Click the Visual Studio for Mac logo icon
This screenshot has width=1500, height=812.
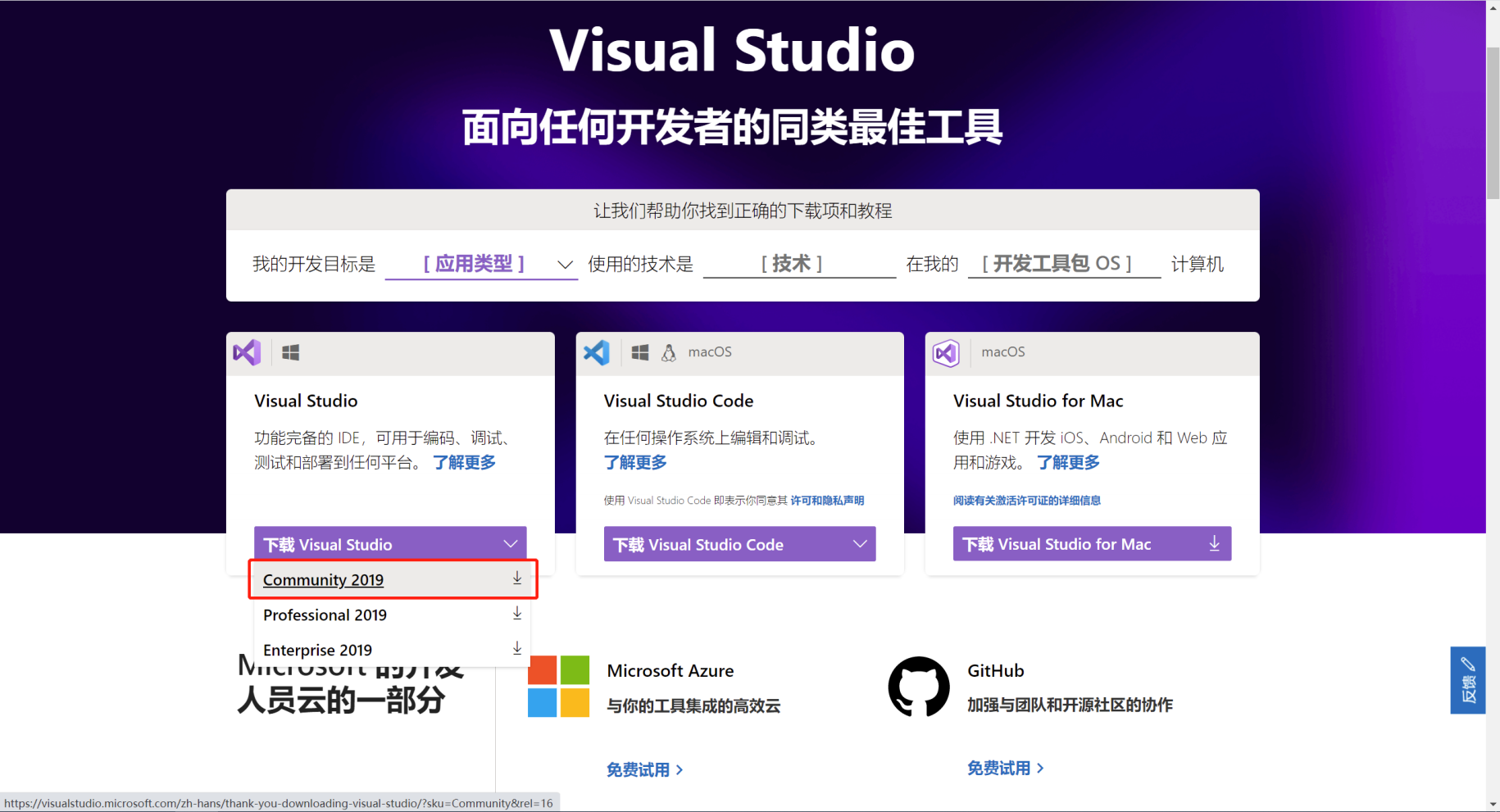coord(946,353)
